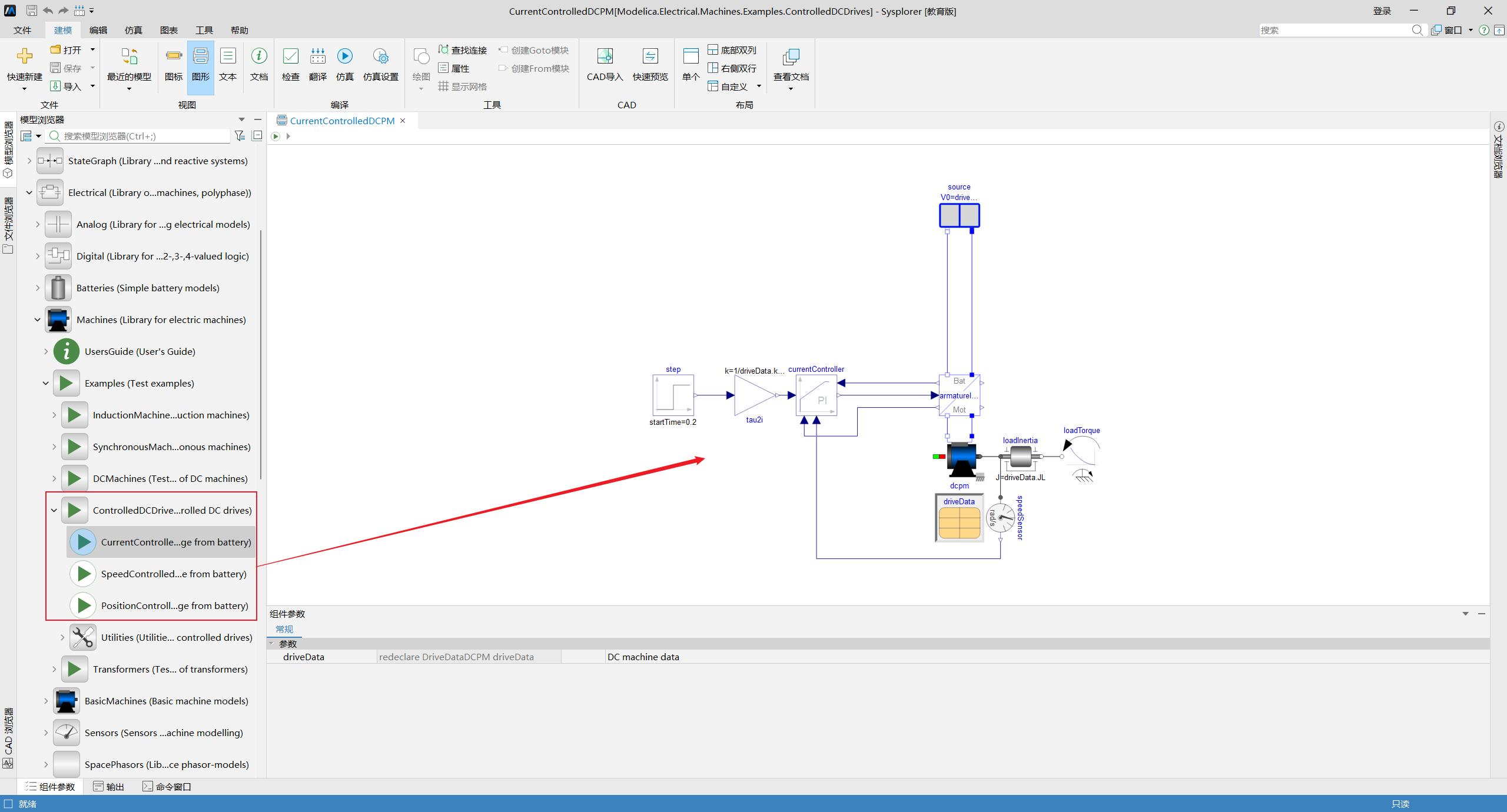Switch to the 仿真 ribbon tab
This screenshot has height=812, width=1507.
[134, 30]
